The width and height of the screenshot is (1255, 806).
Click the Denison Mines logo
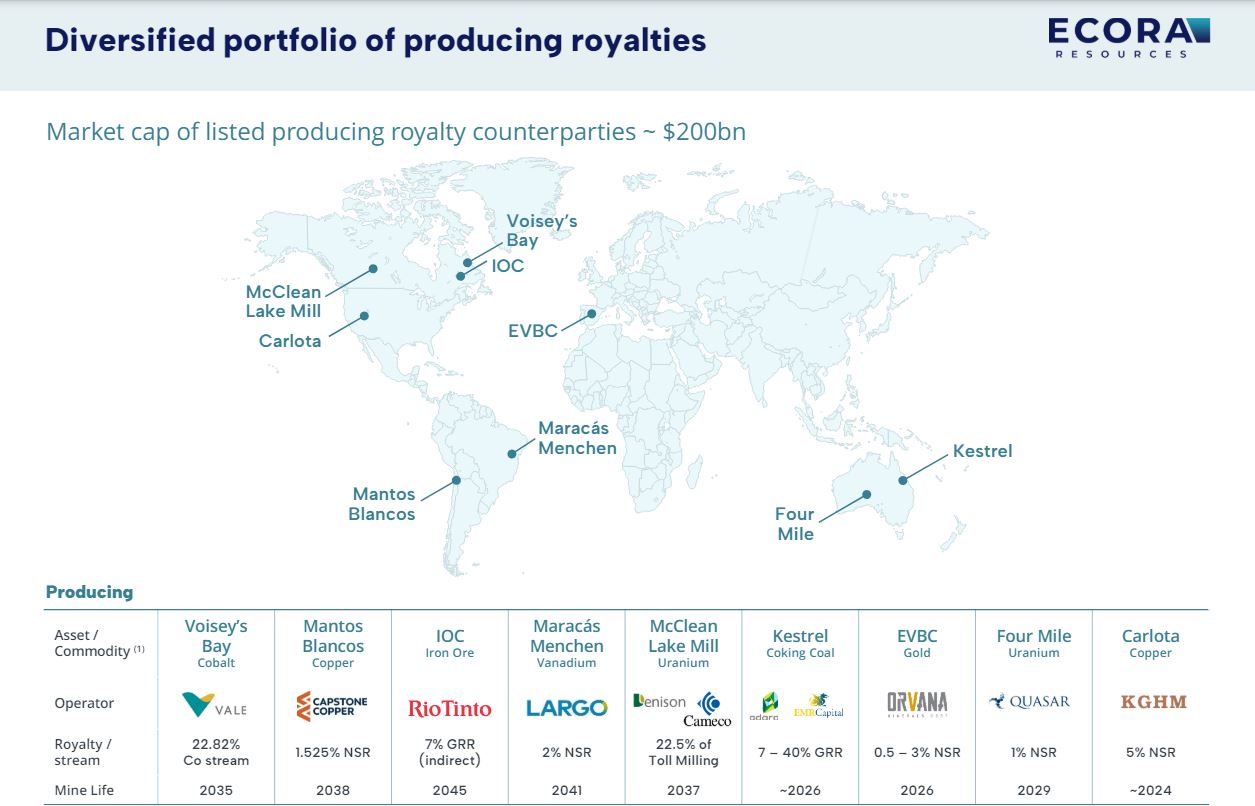[x=662, y=699]
